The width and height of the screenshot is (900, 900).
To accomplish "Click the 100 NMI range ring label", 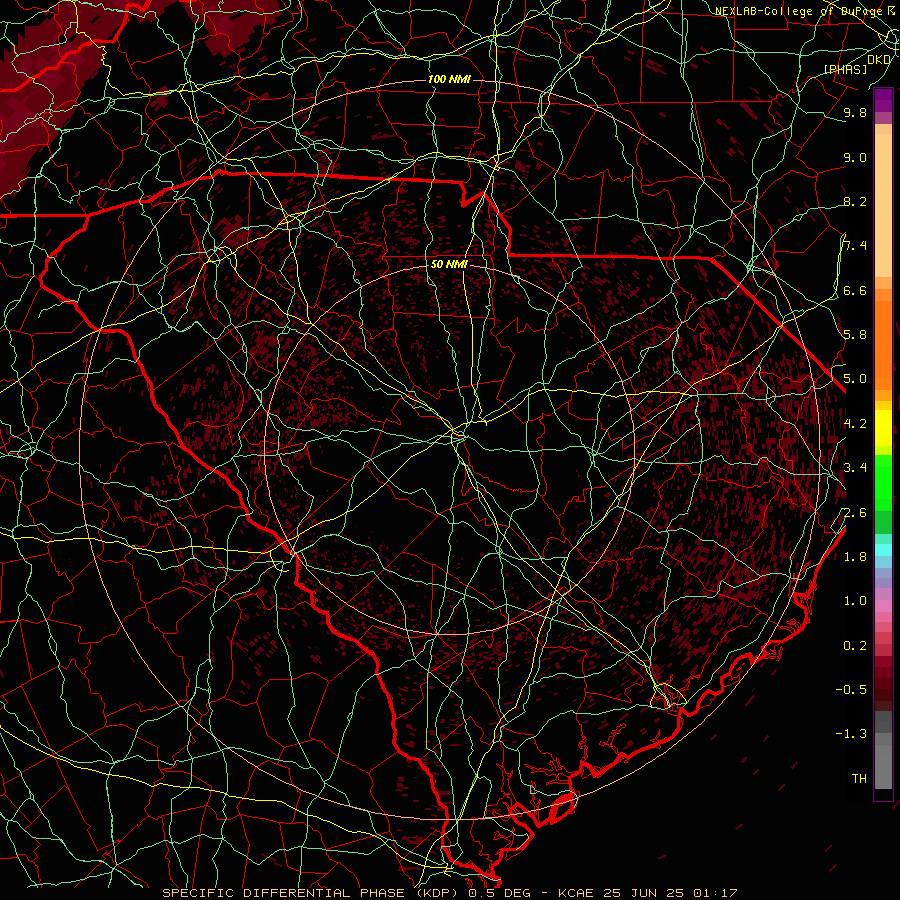I will pos(449,79).
